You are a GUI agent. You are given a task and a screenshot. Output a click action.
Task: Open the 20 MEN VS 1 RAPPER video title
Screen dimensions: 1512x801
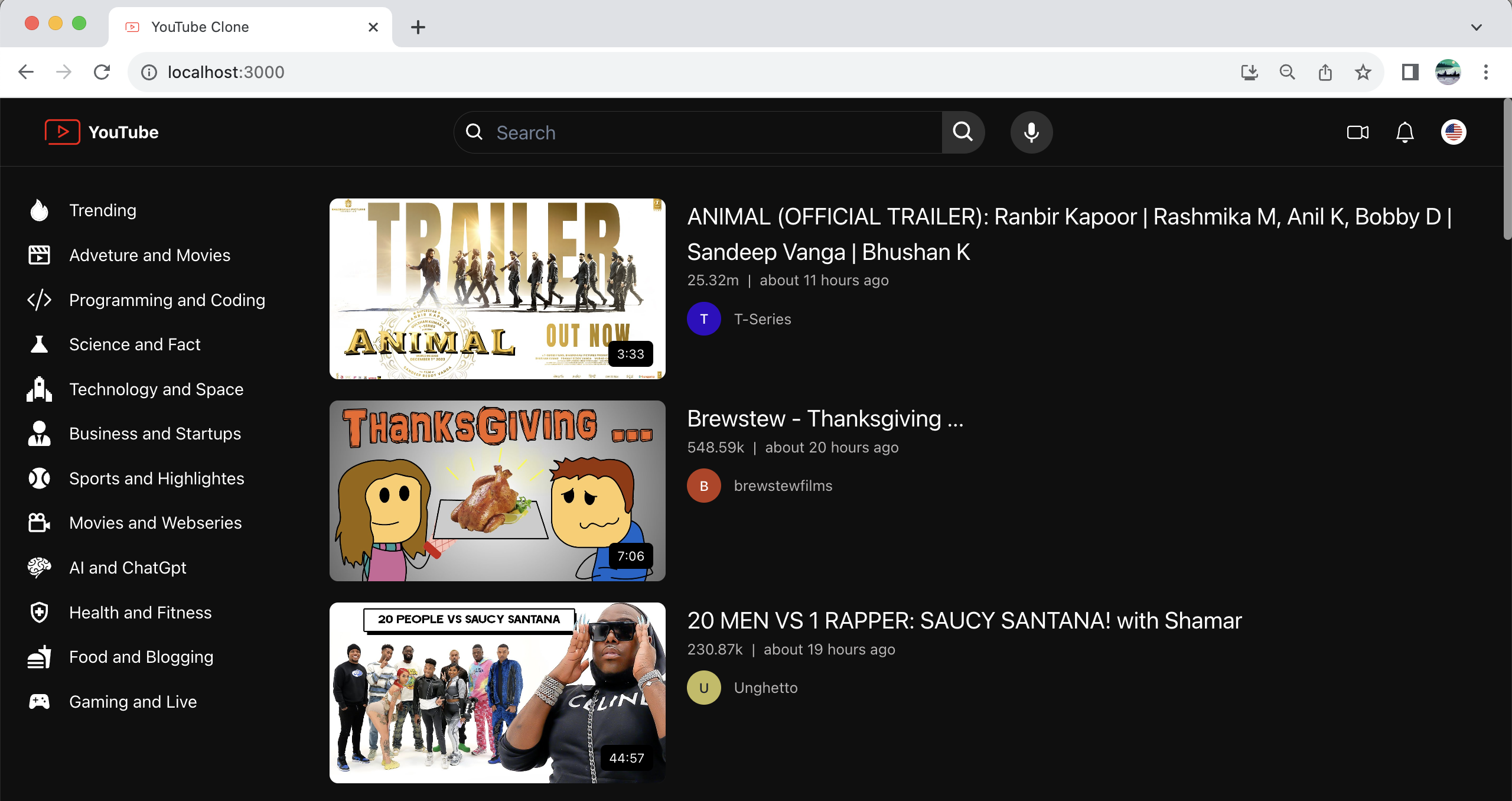[964, 621]
